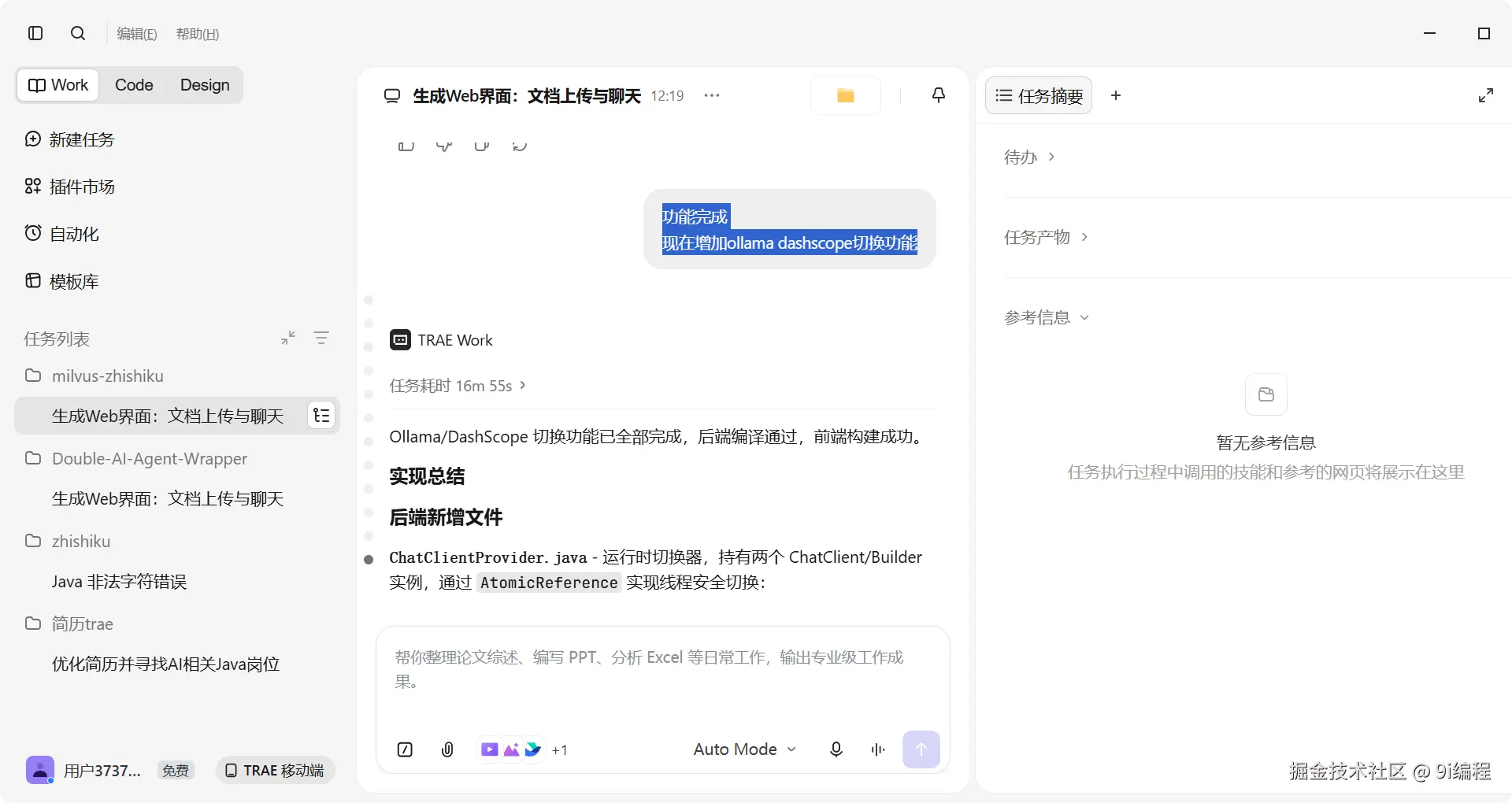
Task: Collapse all tasks in 任务列表
Action: (288, 338)
